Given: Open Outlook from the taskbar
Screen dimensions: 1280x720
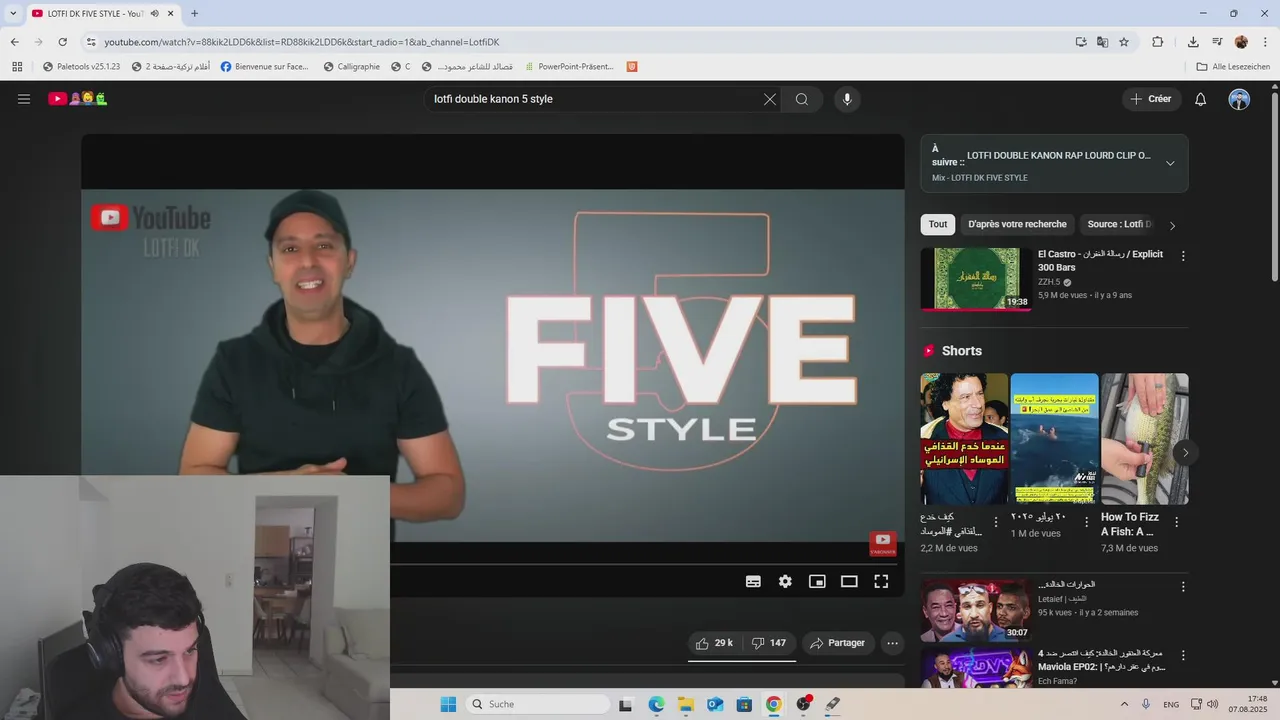Looking at the screenshot, I should pyautogui.click(x=715, y=704).
